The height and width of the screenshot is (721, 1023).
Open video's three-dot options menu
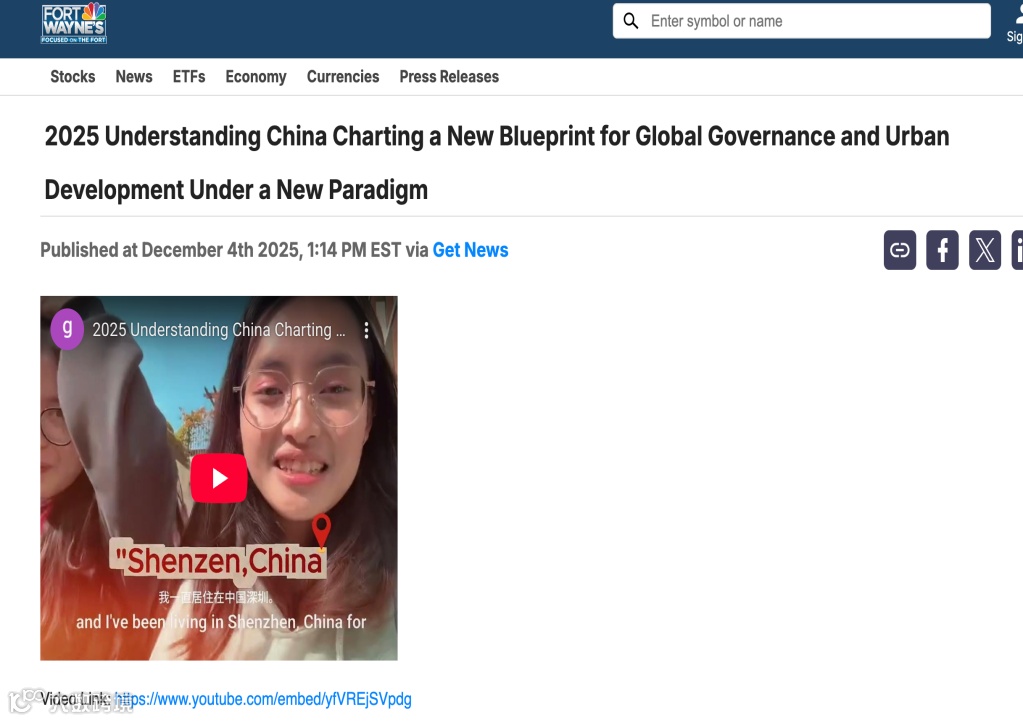366,330
